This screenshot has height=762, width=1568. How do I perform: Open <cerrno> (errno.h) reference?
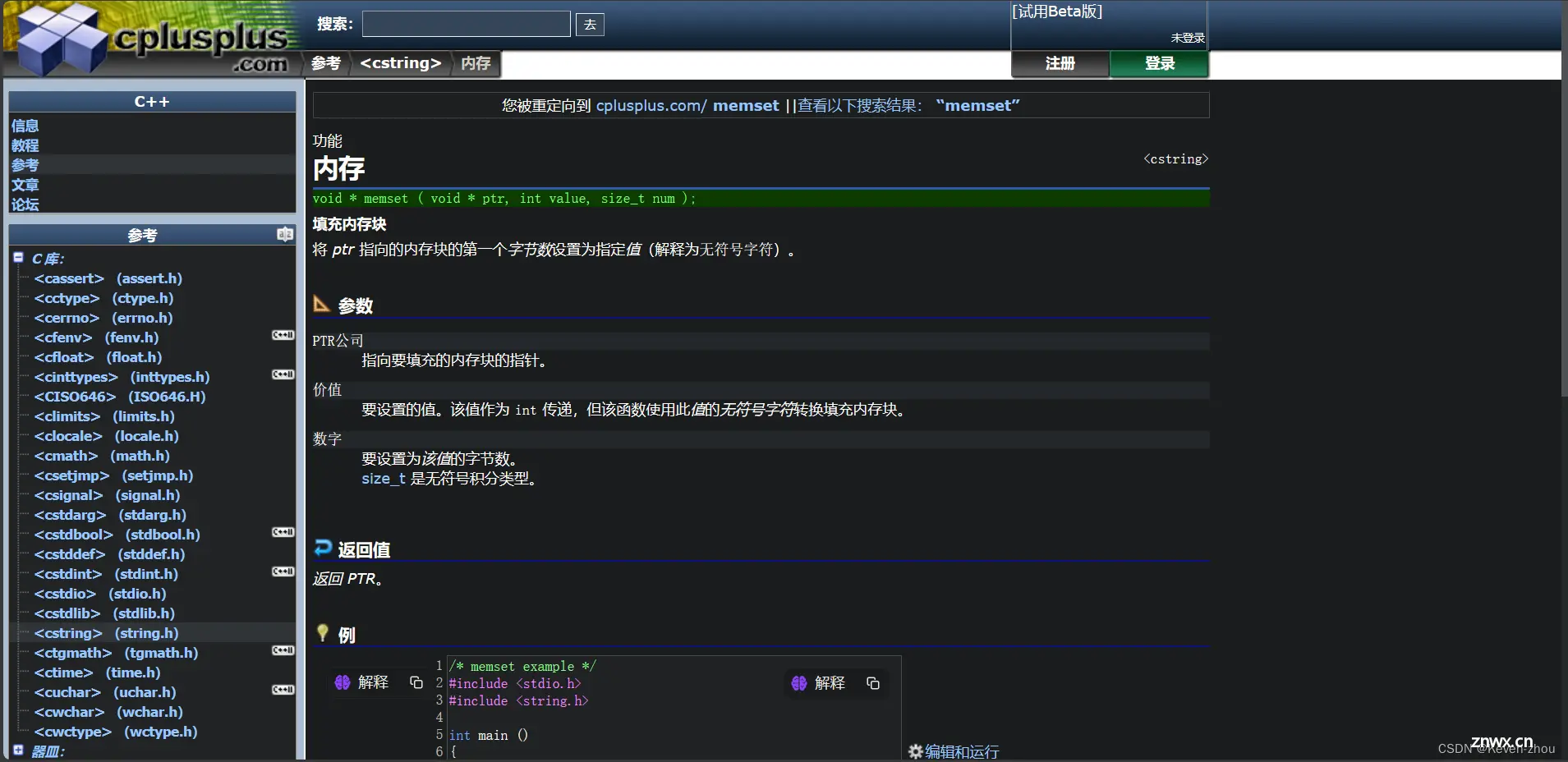[103, 318]
